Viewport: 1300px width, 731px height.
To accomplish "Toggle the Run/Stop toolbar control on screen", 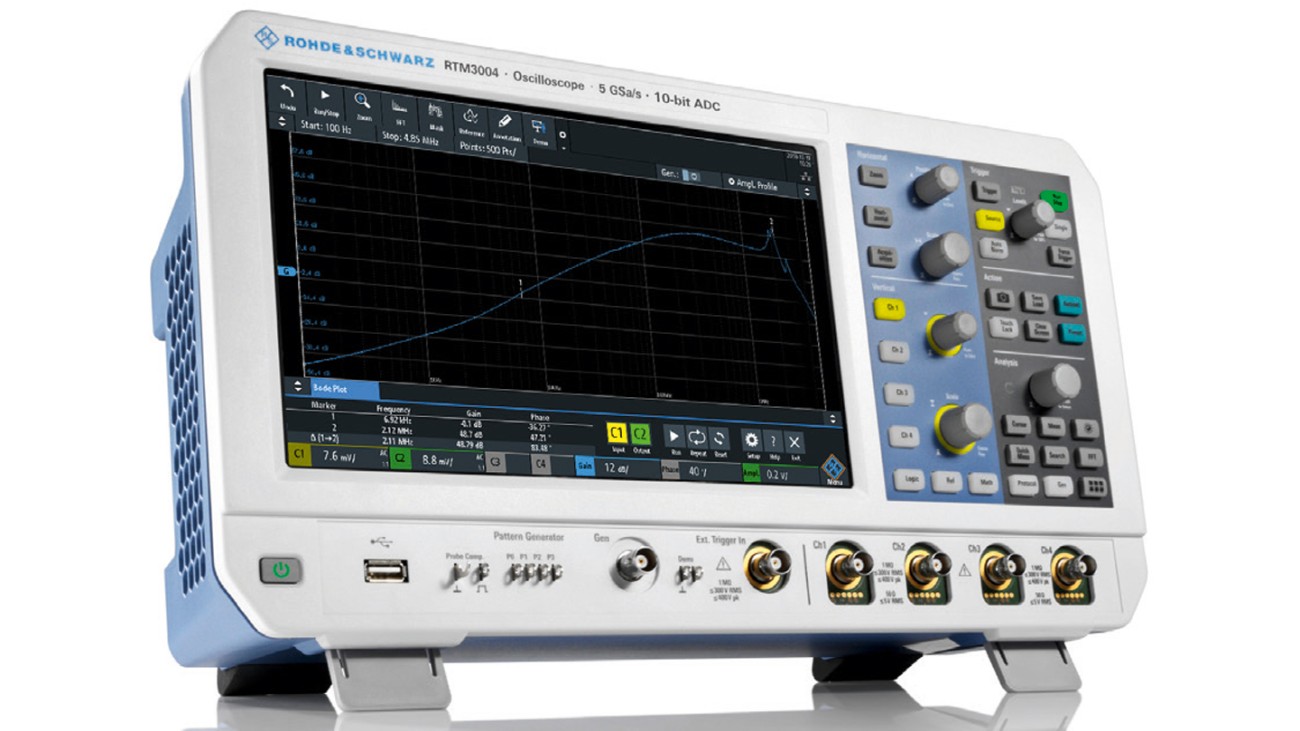I will point(323,98).
